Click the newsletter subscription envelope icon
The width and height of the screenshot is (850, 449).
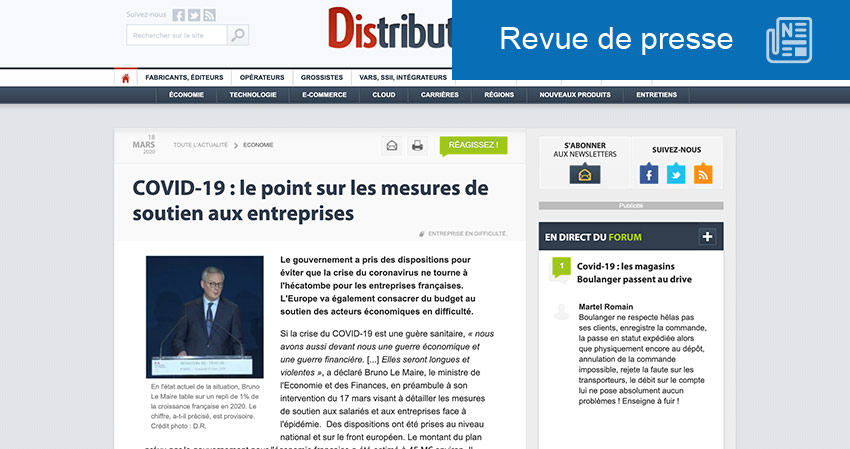585,174
